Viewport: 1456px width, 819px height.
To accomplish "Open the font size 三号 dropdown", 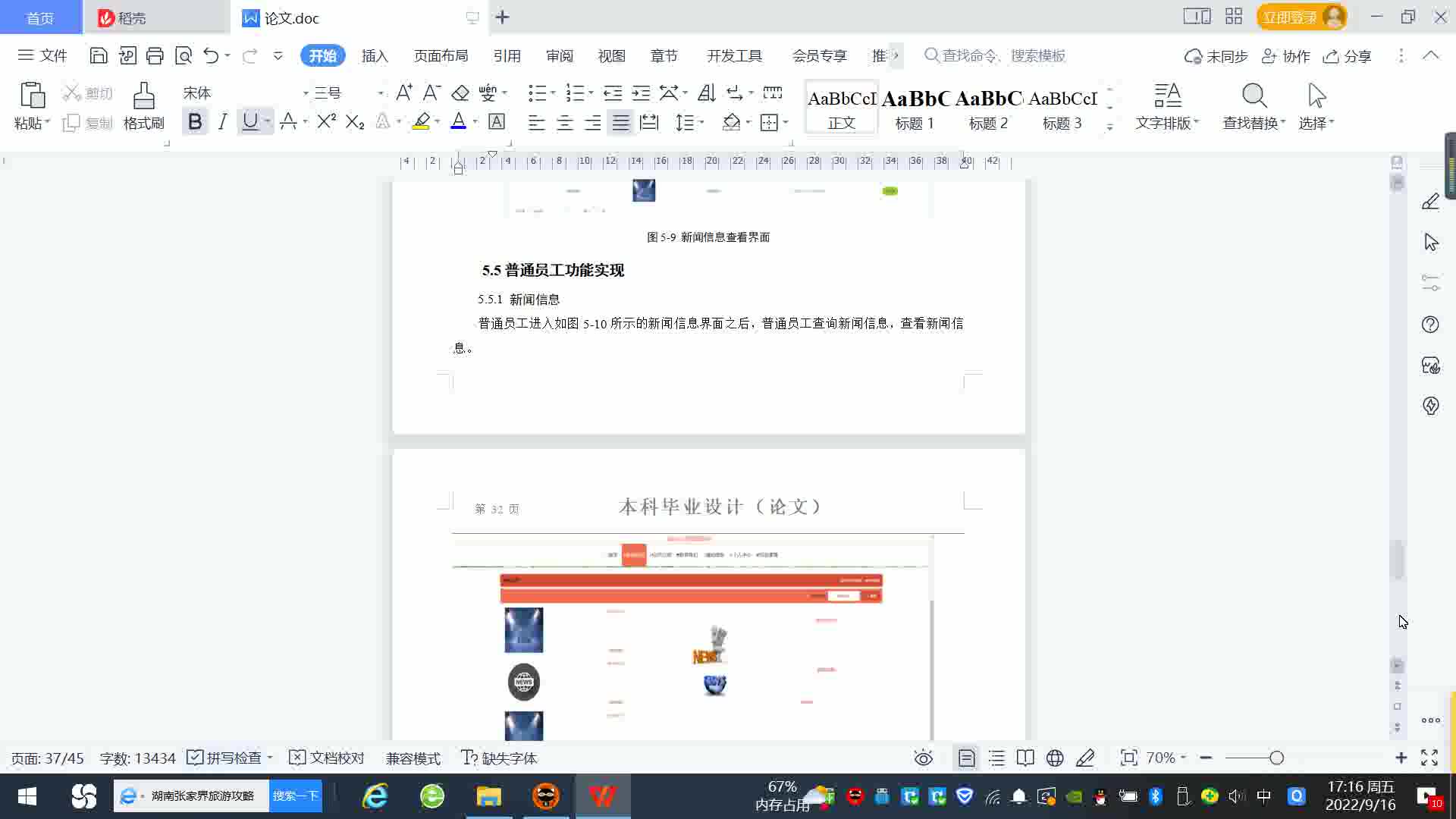I will tap(380, 93).
